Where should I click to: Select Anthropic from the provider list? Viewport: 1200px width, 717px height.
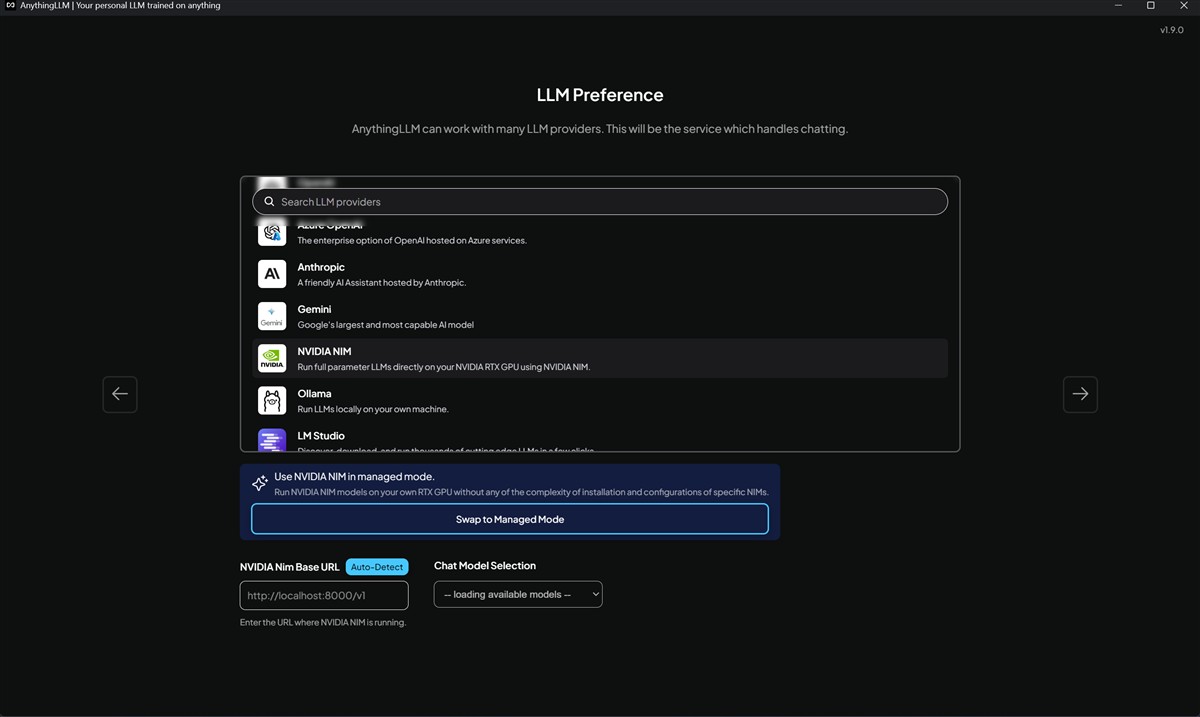600,274
